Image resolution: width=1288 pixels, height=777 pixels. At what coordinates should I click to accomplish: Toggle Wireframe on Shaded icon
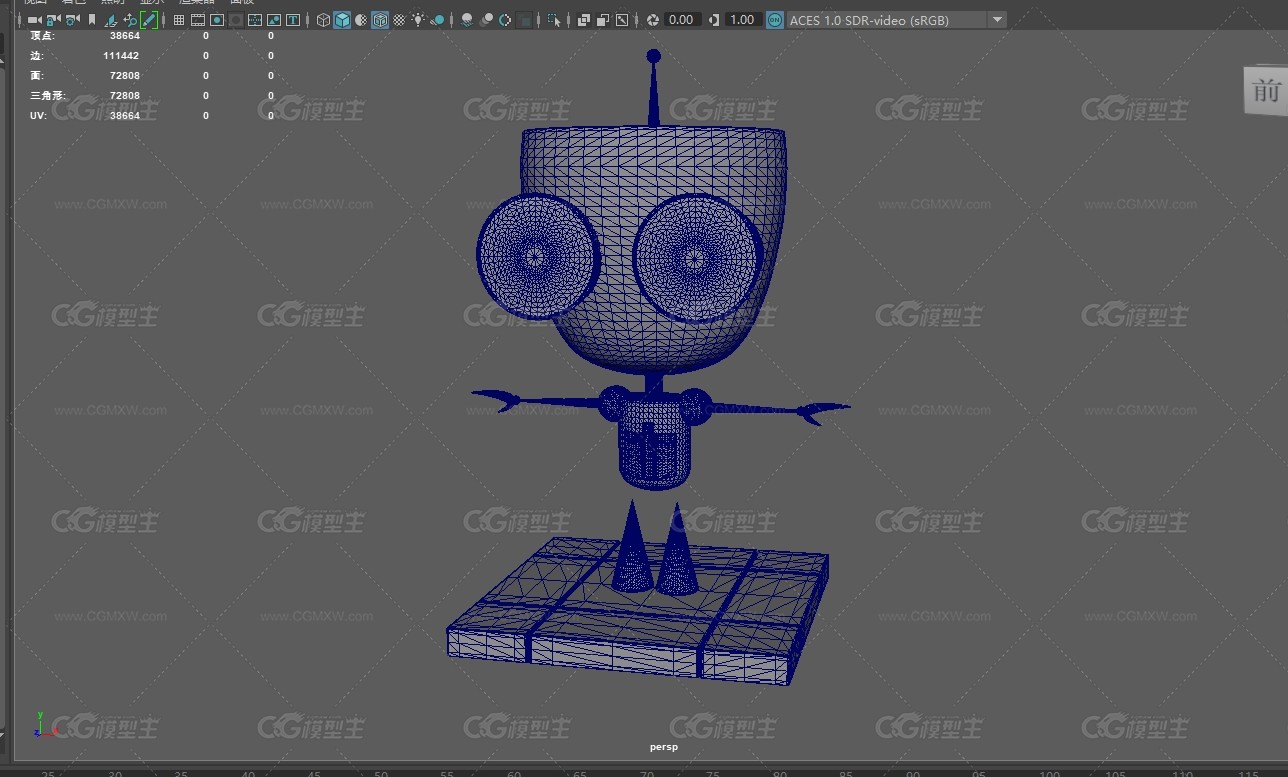point(380,20)
